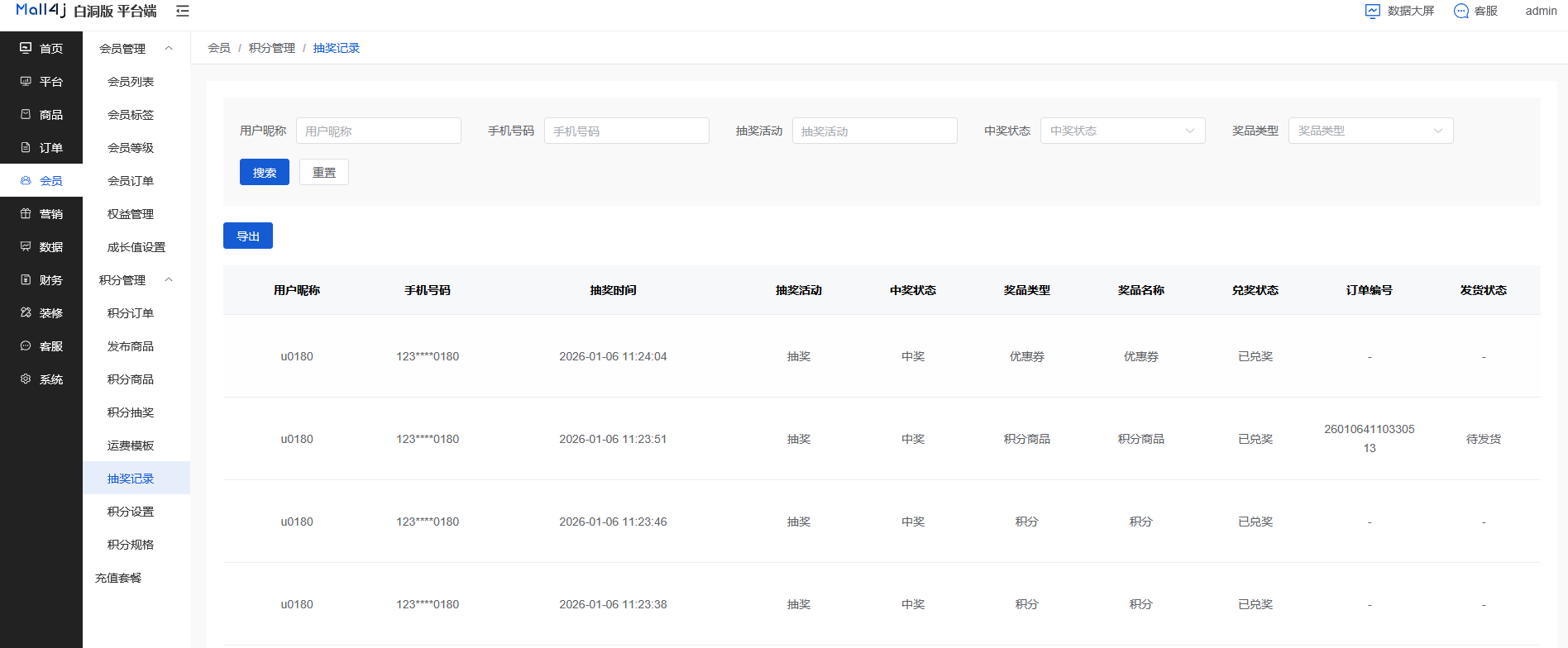1568x648 pixels.
Task: Open 积分商品 menu item
Action: [131, 379]
